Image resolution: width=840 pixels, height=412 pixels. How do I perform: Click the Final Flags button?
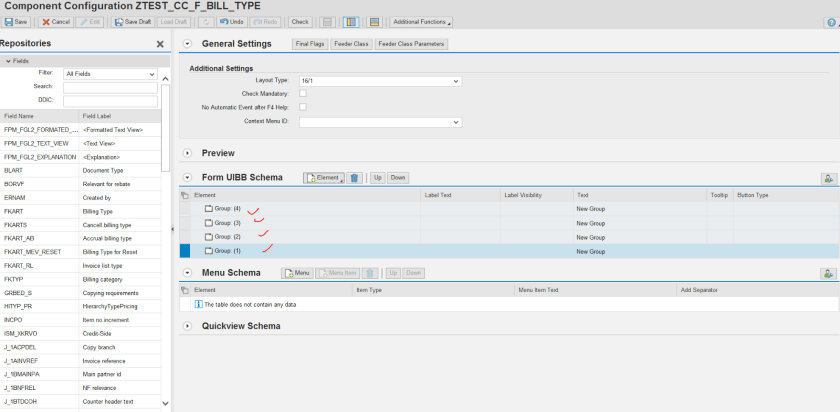pos(311,44)
